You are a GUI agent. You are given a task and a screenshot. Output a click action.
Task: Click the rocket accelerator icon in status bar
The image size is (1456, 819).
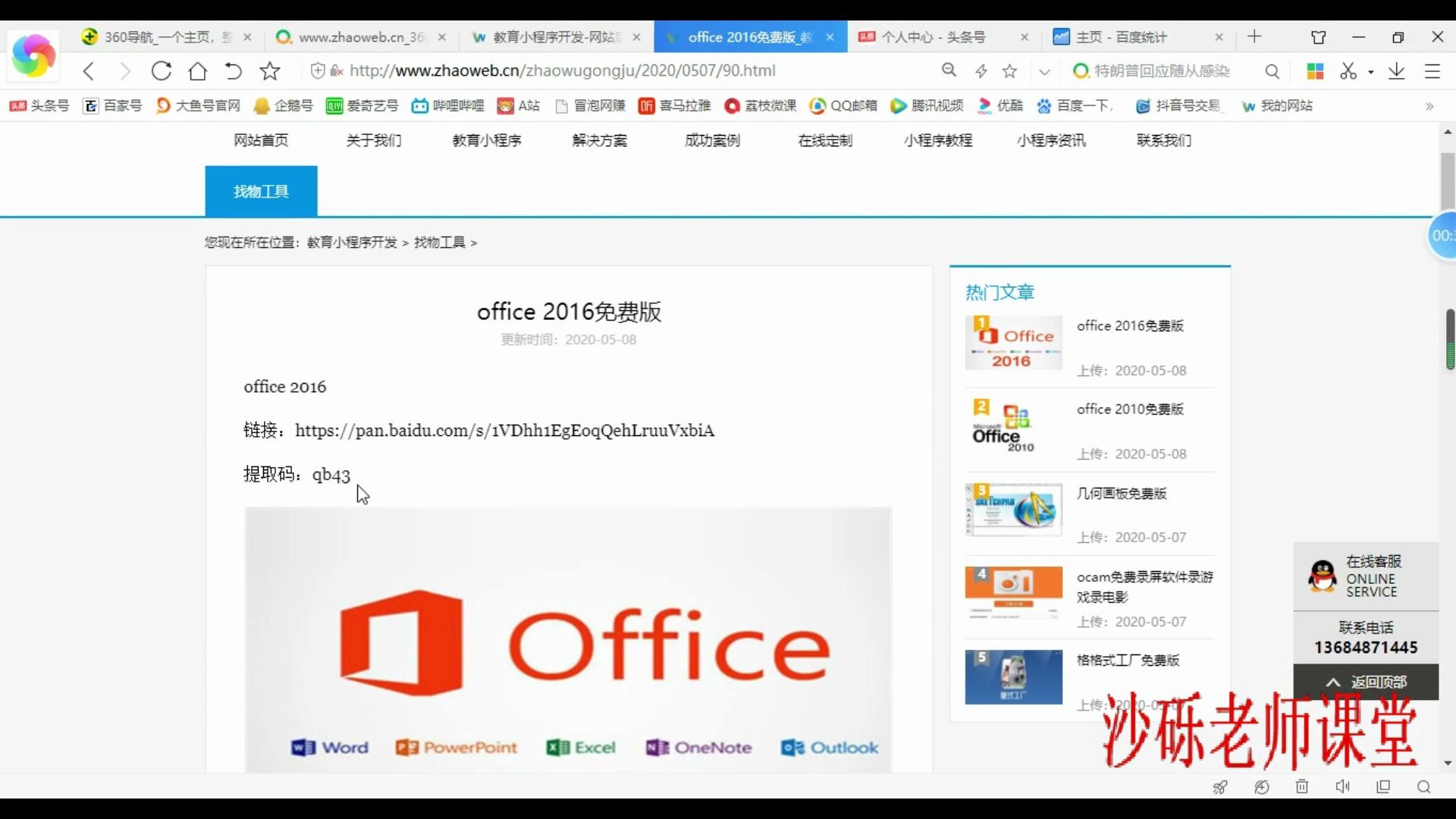pos(1220,787)
